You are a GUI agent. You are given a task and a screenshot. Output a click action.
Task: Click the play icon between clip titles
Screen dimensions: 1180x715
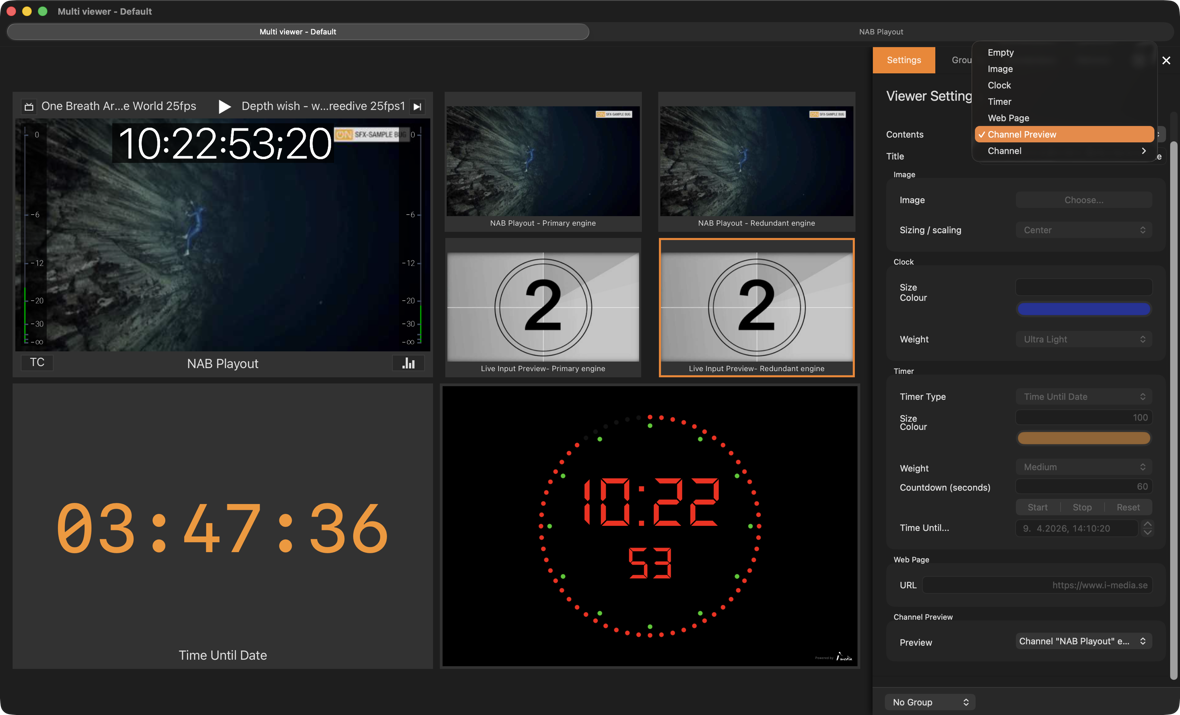tap(224, 106)
